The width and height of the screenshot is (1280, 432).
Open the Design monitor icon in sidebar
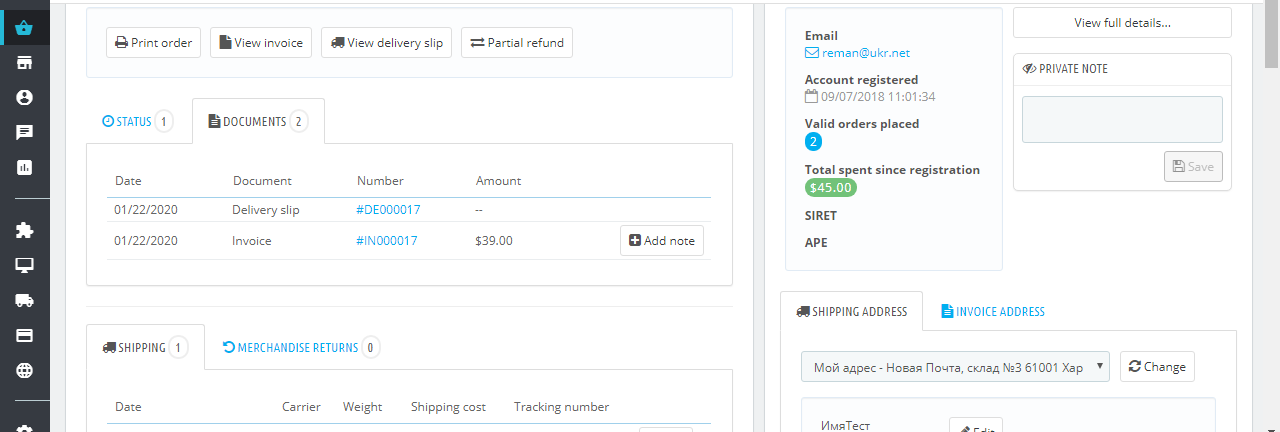pos(25,265)
